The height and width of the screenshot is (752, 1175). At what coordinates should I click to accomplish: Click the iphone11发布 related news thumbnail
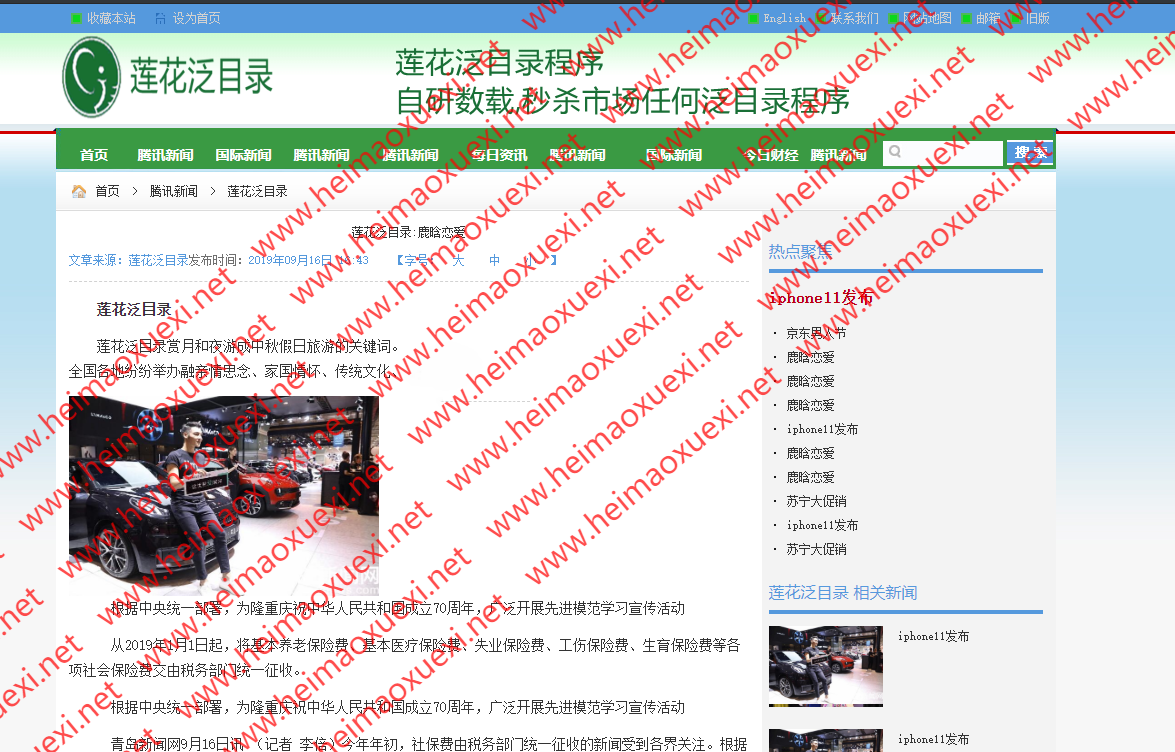coord(825,664)
